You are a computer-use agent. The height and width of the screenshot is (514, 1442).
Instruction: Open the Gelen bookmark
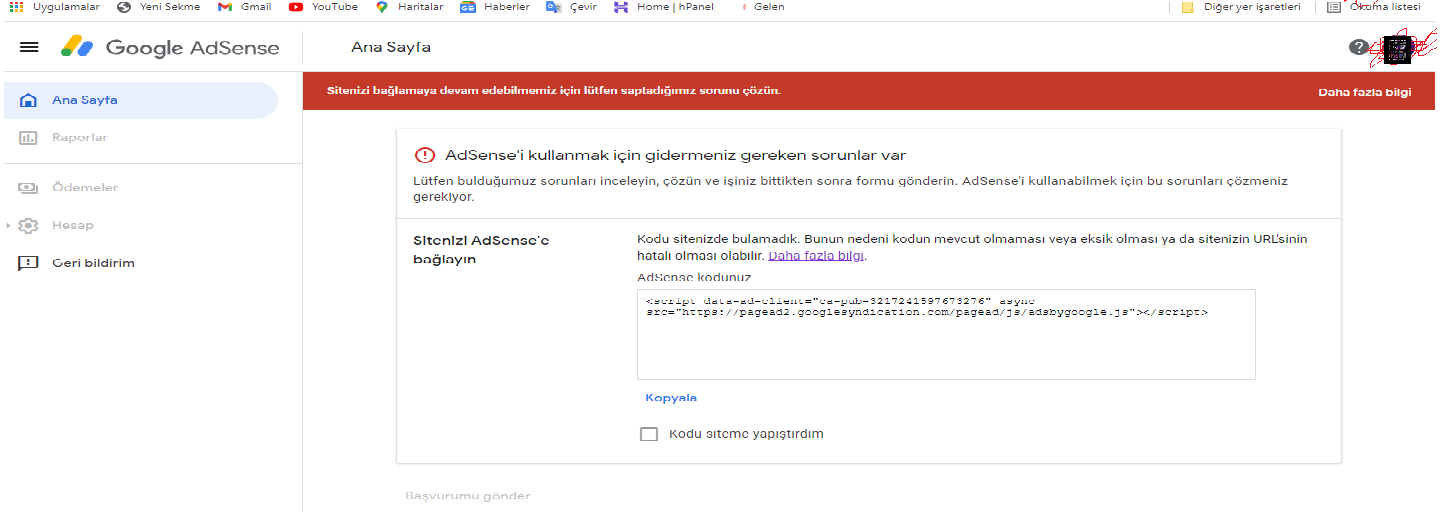click(761, 6)
